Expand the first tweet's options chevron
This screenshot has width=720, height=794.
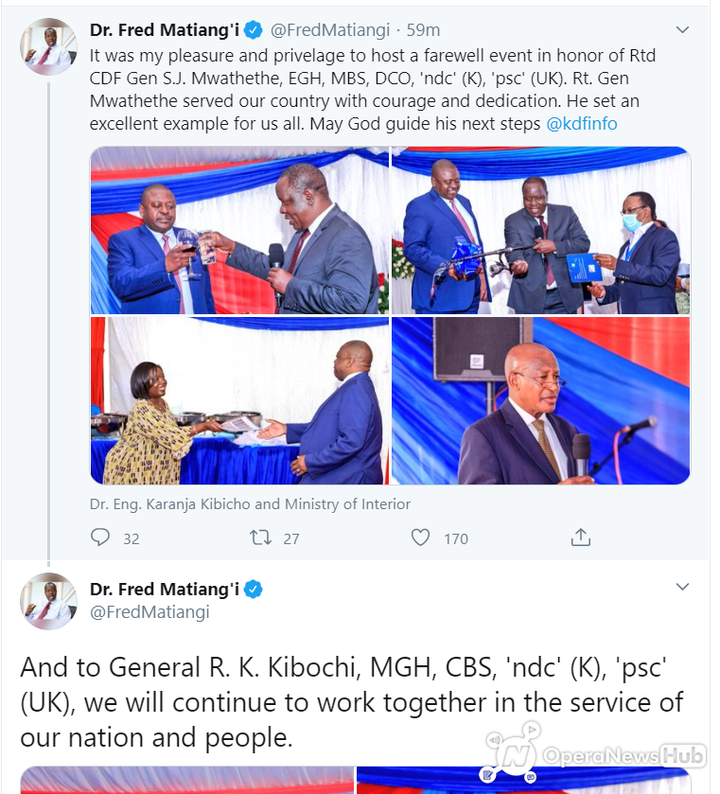pos(683,30)
